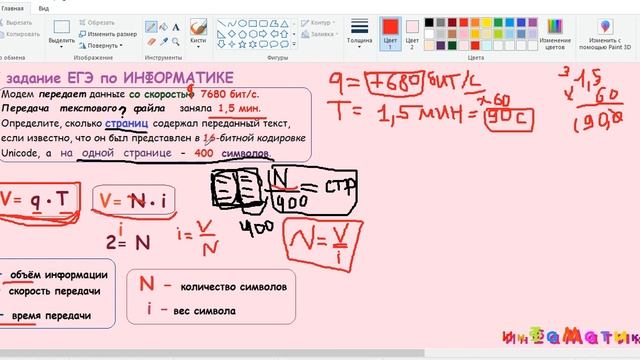Image resolution: width=640 pixels, height=360 pixels.
Task: Choose the Rounded rectangular callout shape
Action: 264,44
